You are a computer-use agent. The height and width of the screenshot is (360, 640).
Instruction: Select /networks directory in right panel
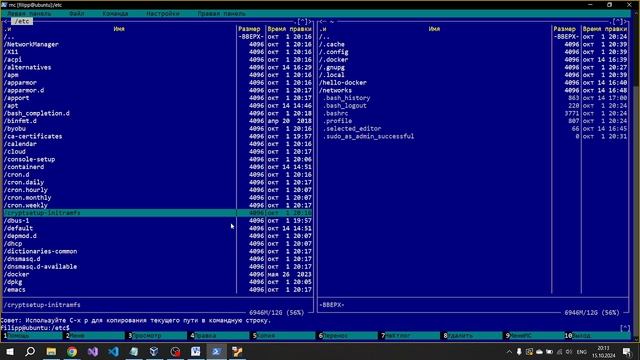pyautogui.click(x=473, y=90)
